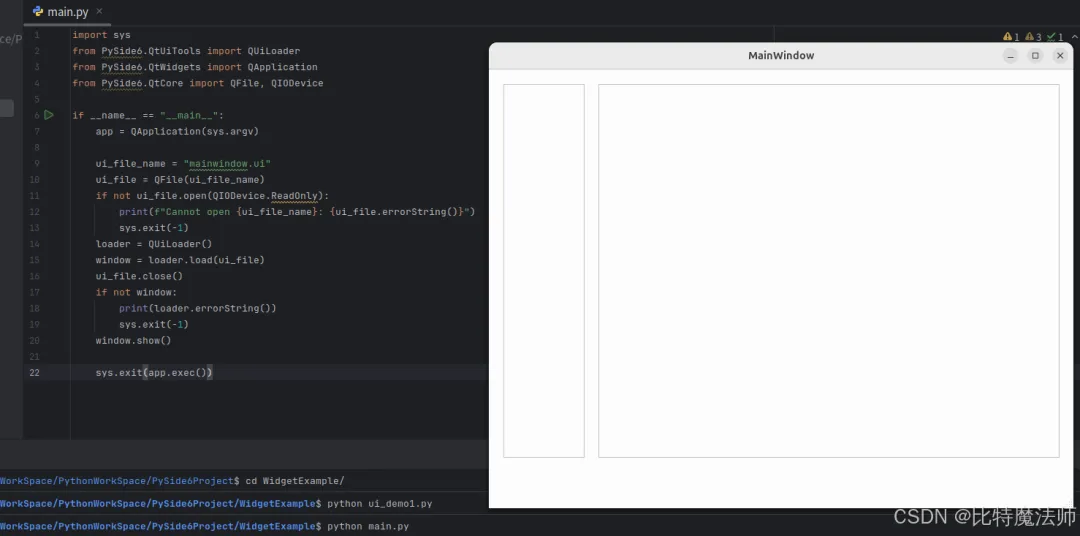This screenshot has width=1080, height=536.
Task: Click terminal command 'python ui_demo1.py'
Action: (x=380, y=504)
